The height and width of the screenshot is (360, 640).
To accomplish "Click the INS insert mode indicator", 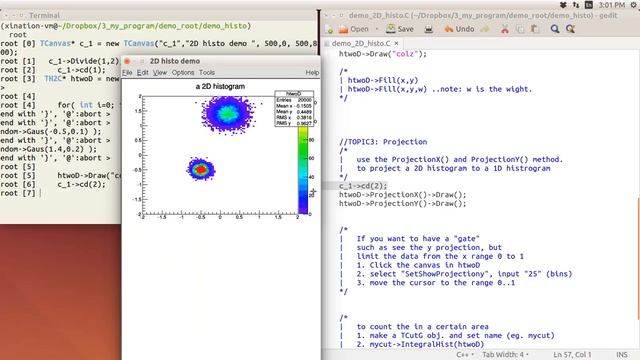I will (622, 355).
